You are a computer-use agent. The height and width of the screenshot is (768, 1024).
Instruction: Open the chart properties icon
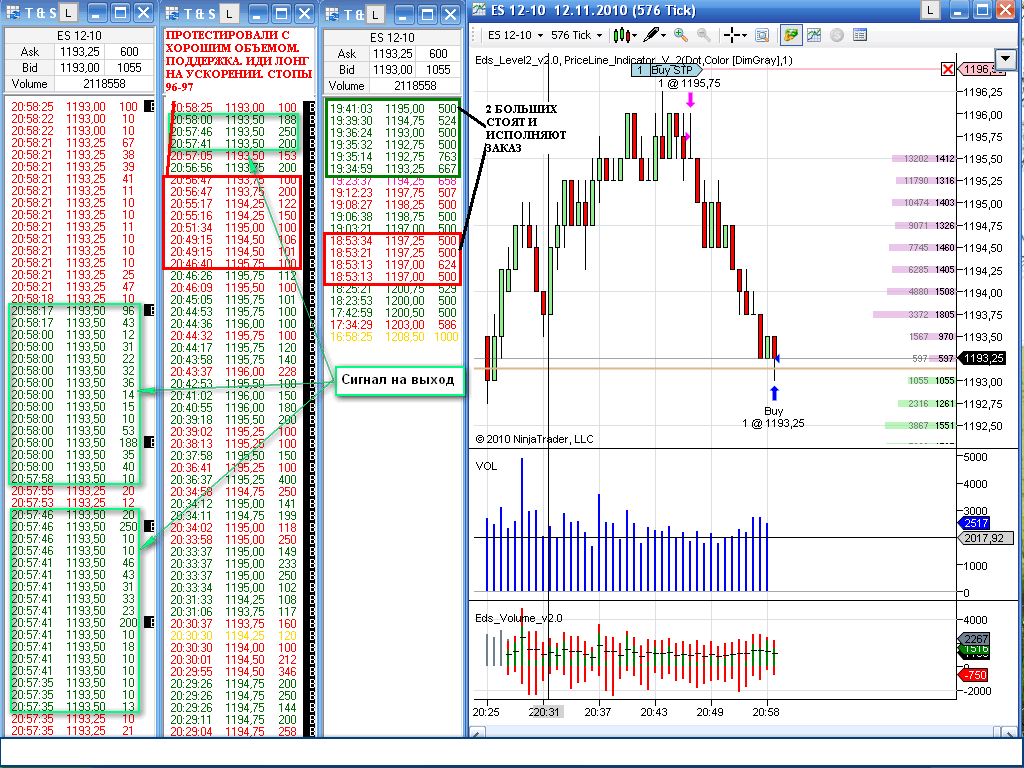click(860, 35)
